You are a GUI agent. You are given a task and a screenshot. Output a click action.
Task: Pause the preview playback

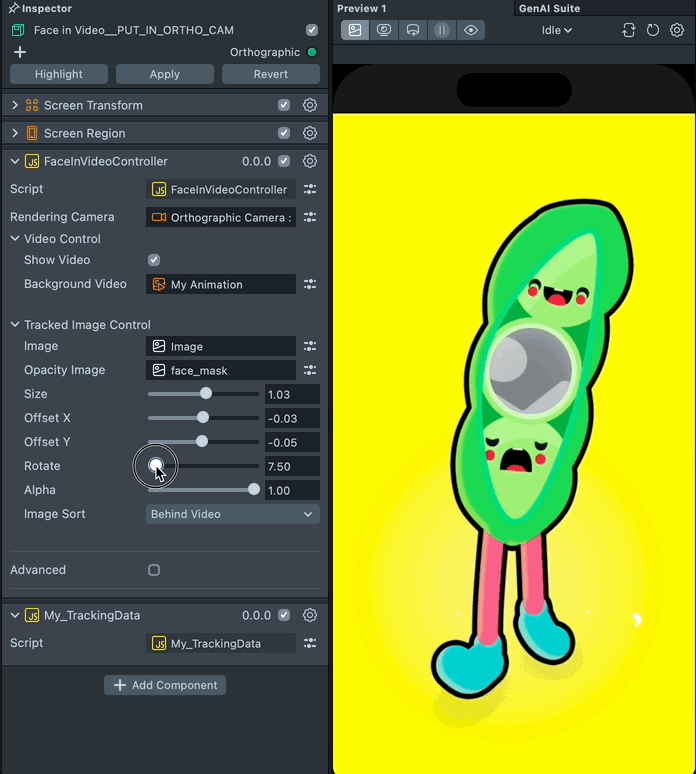(x=442, y=30)
